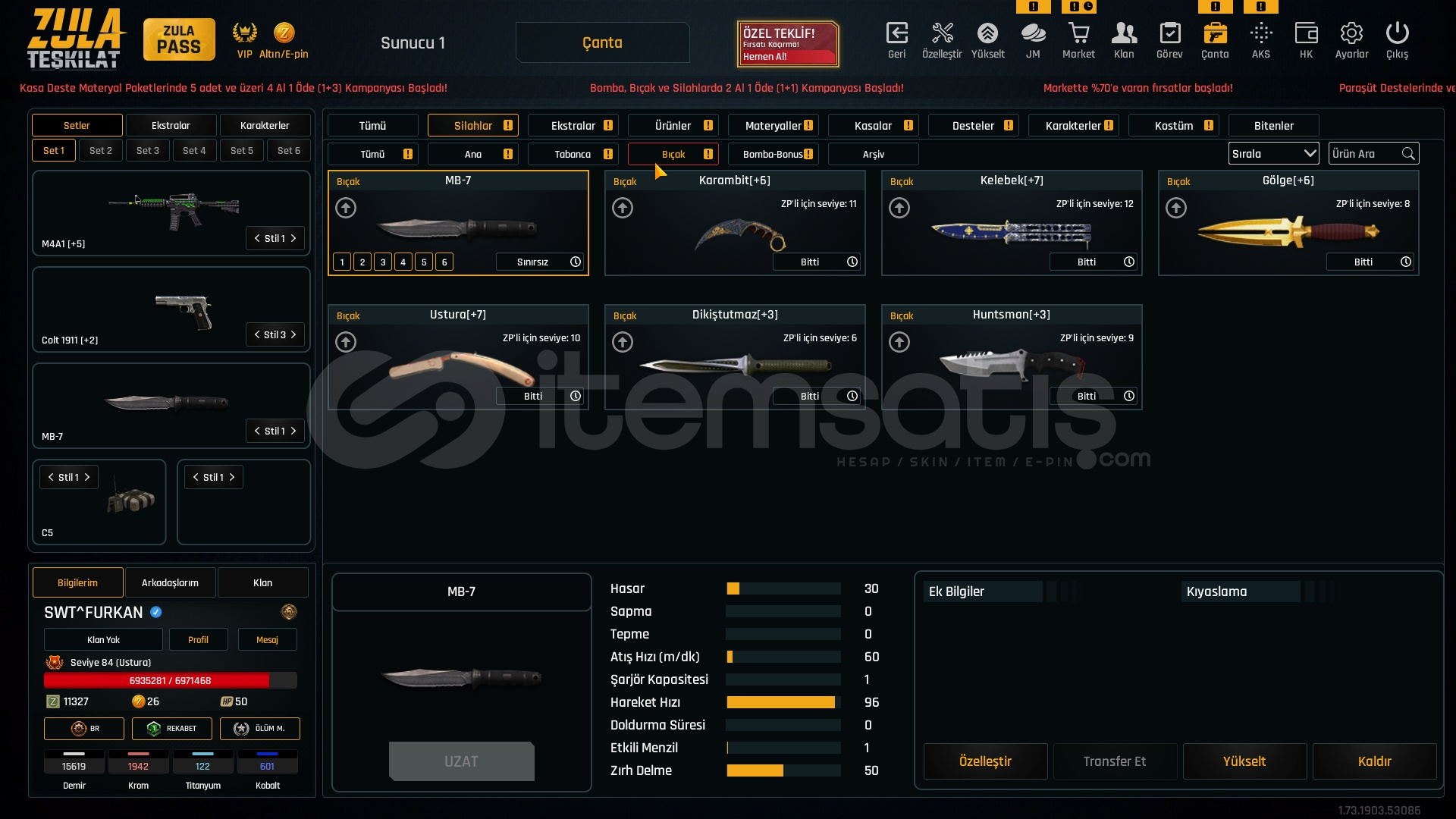Select the Tabanca subcategory tab

point(573,154)
